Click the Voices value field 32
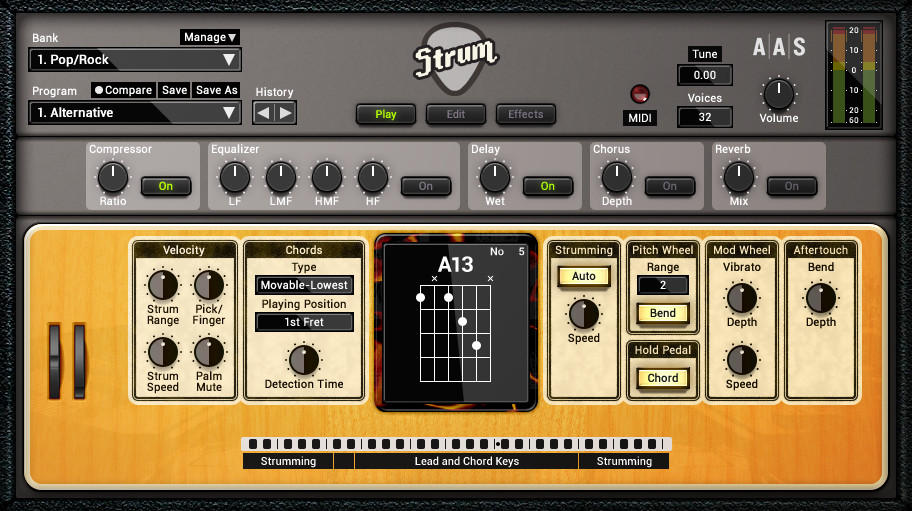The width and height of the screenshot is (912, 511). pos(704,117)
